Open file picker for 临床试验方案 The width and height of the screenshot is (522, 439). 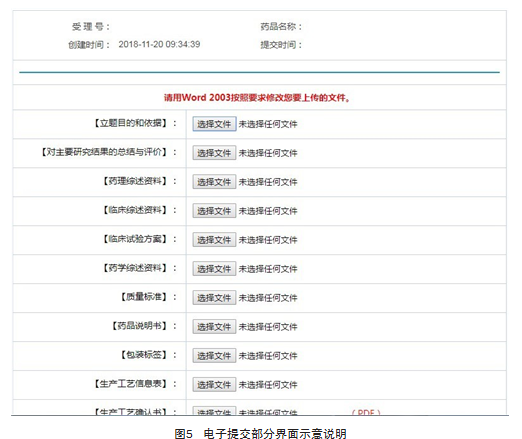click(214, 240)
